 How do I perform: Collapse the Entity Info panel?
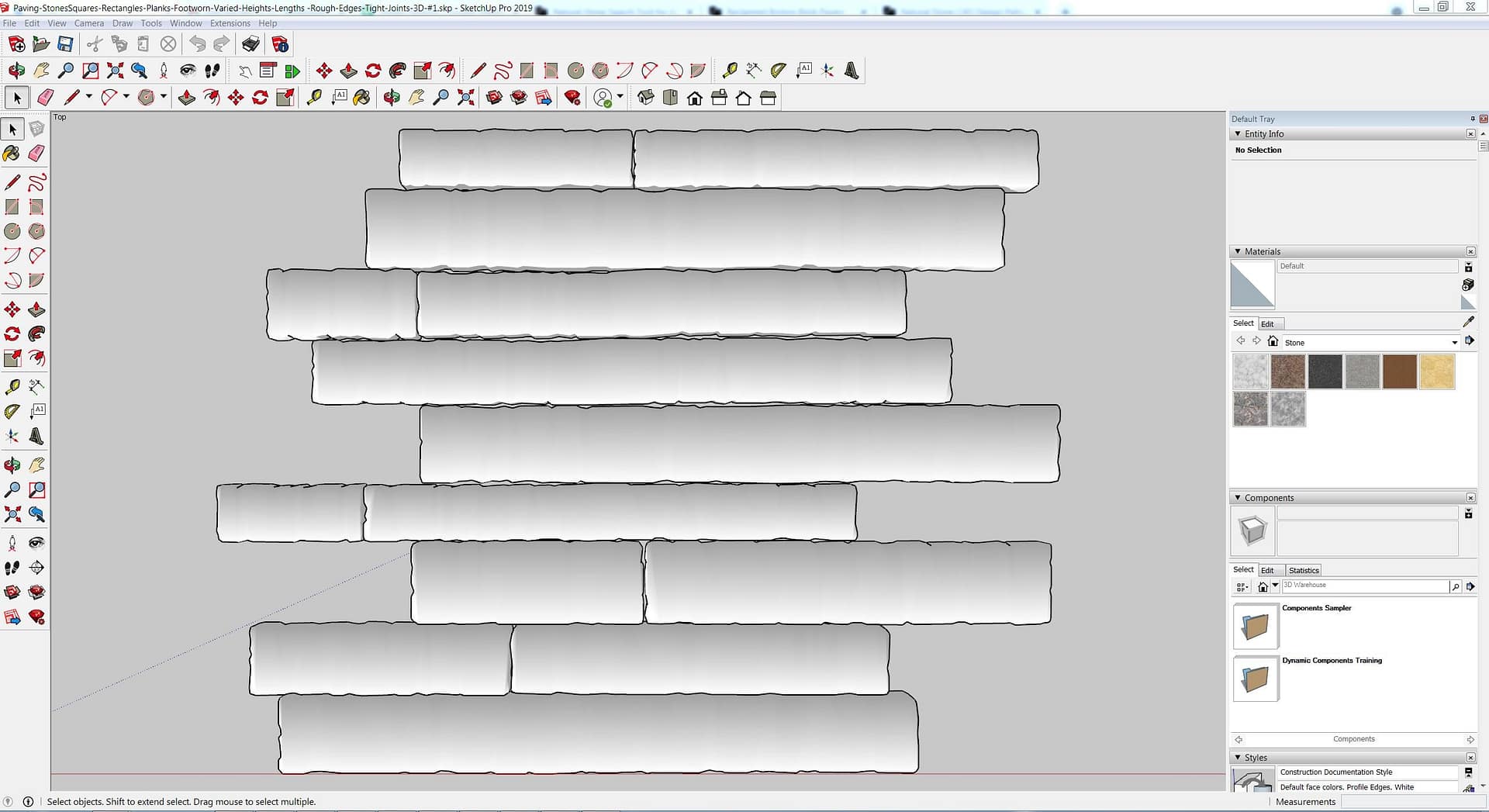(x=1238, y=134)
